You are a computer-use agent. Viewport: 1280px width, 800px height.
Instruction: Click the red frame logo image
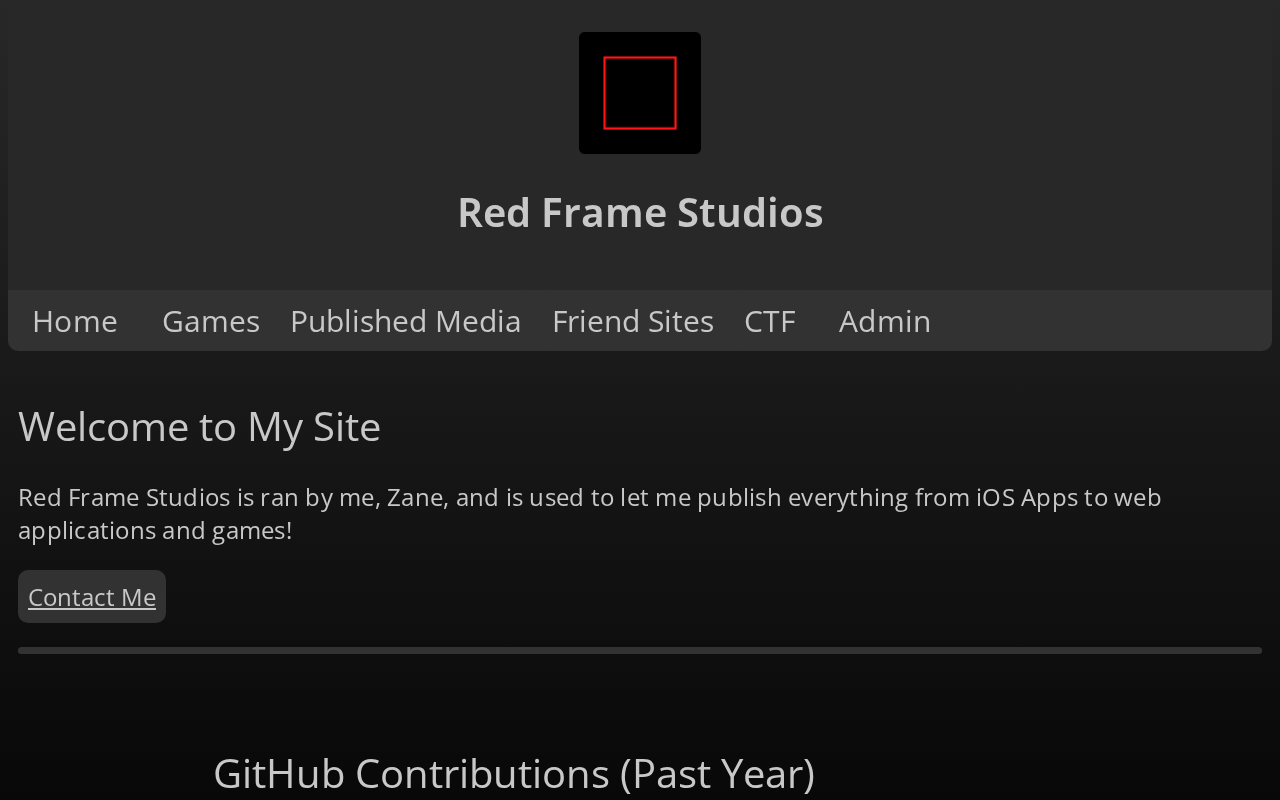(x=640, y=93)
